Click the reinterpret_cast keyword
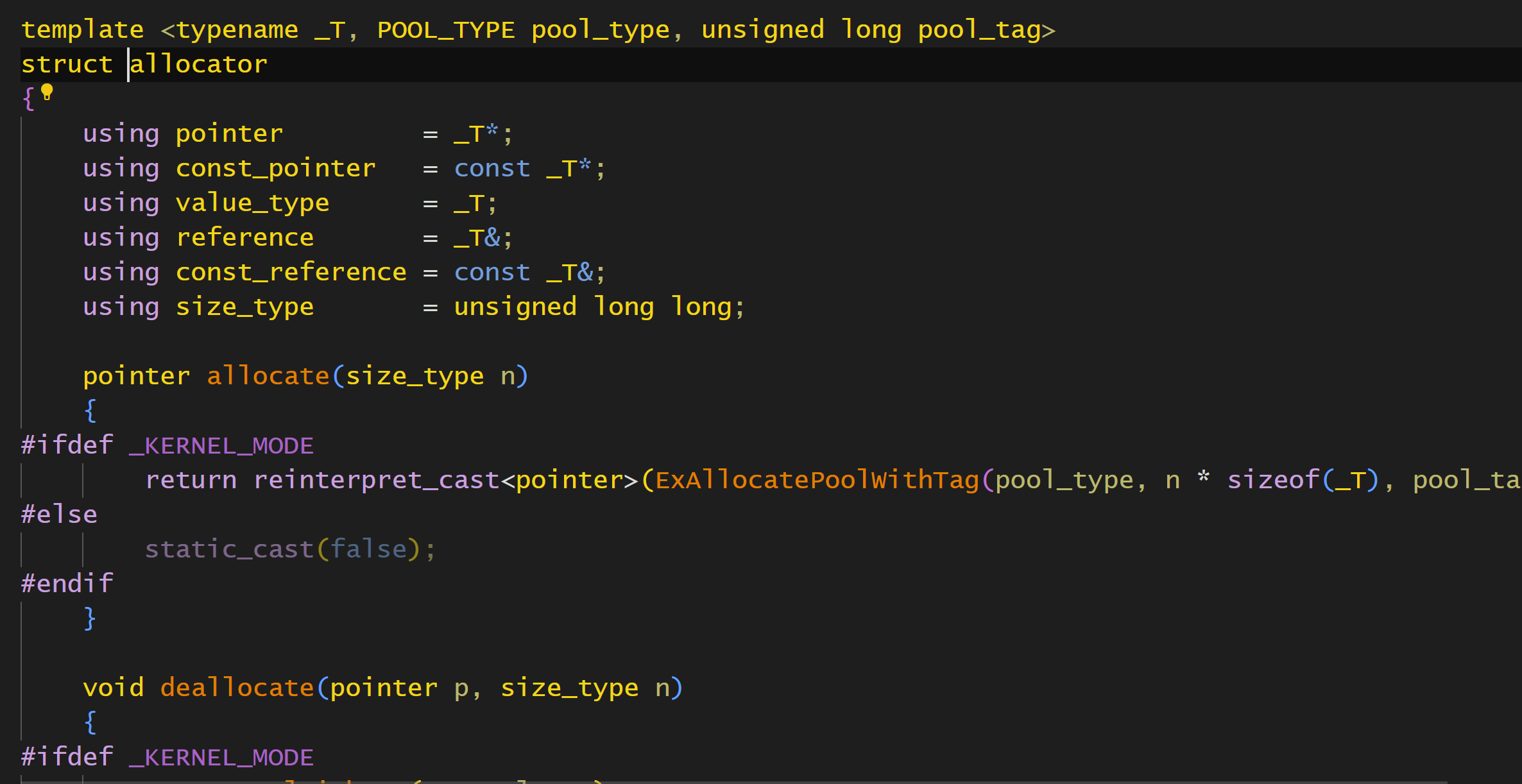Screen dimensions: 1522x784 pos(376,480)
